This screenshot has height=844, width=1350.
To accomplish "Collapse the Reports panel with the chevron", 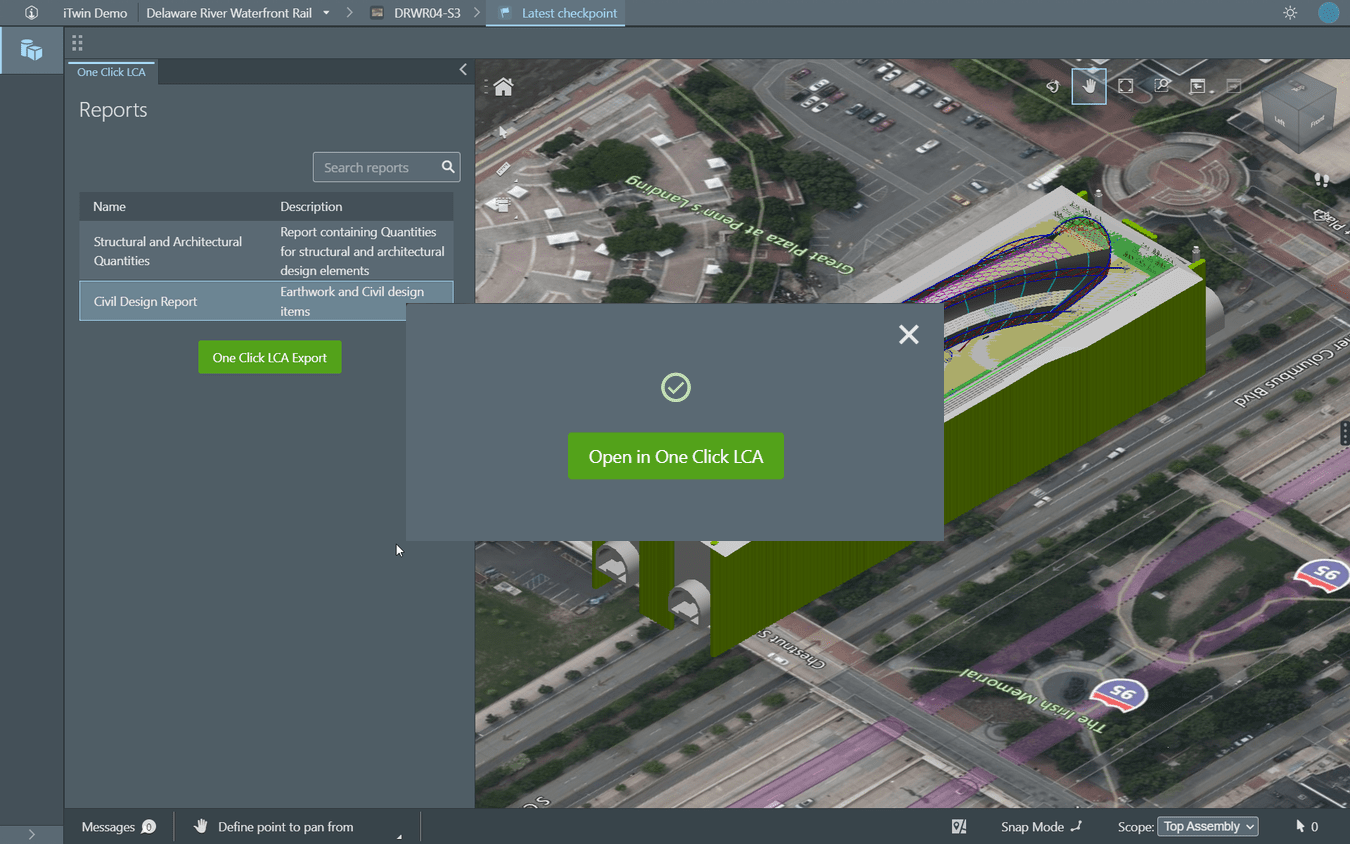I will (462, 70).
